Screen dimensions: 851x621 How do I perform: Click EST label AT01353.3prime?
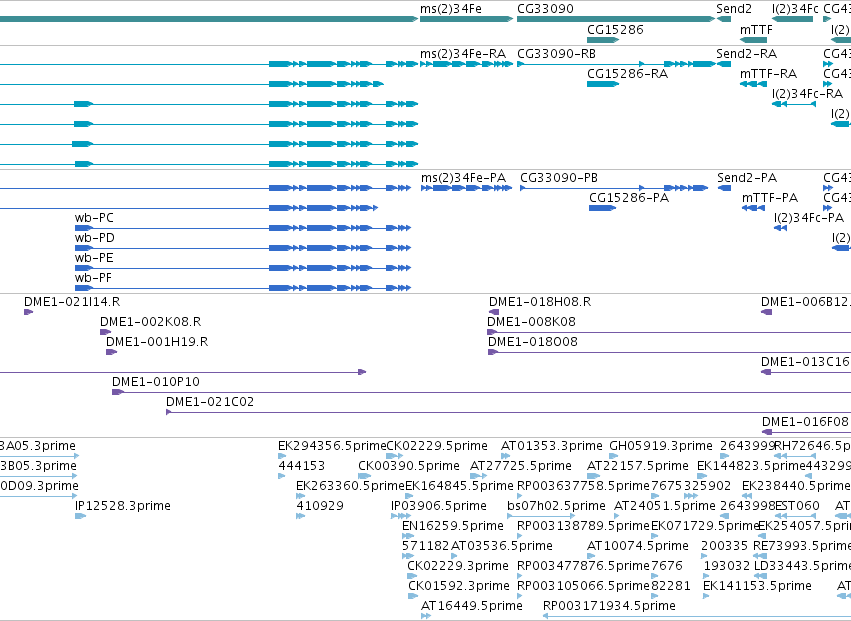coord(551,447)
